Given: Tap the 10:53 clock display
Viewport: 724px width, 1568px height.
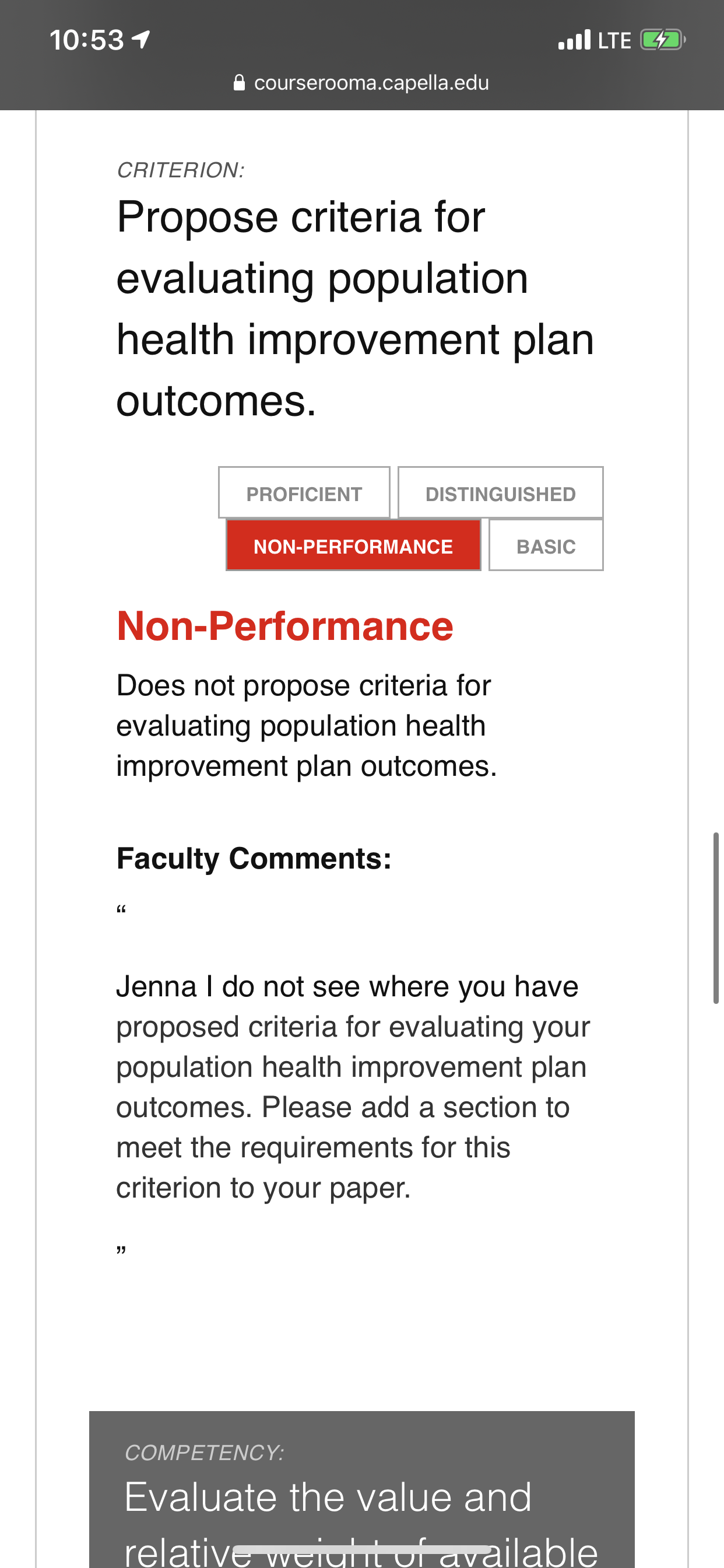Looking at the screenshot, I should point(87,40).
